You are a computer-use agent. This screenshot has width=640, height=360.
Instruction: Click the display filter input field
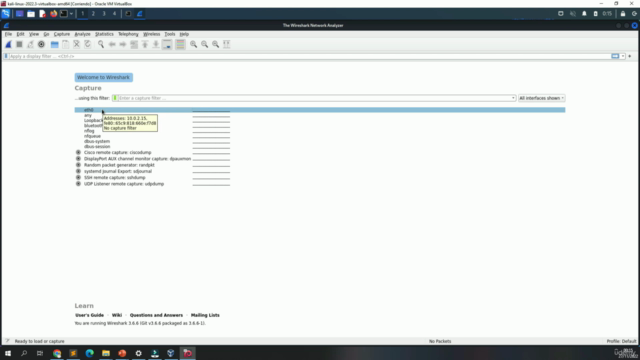pyautogui.click(x=309, y=56)
